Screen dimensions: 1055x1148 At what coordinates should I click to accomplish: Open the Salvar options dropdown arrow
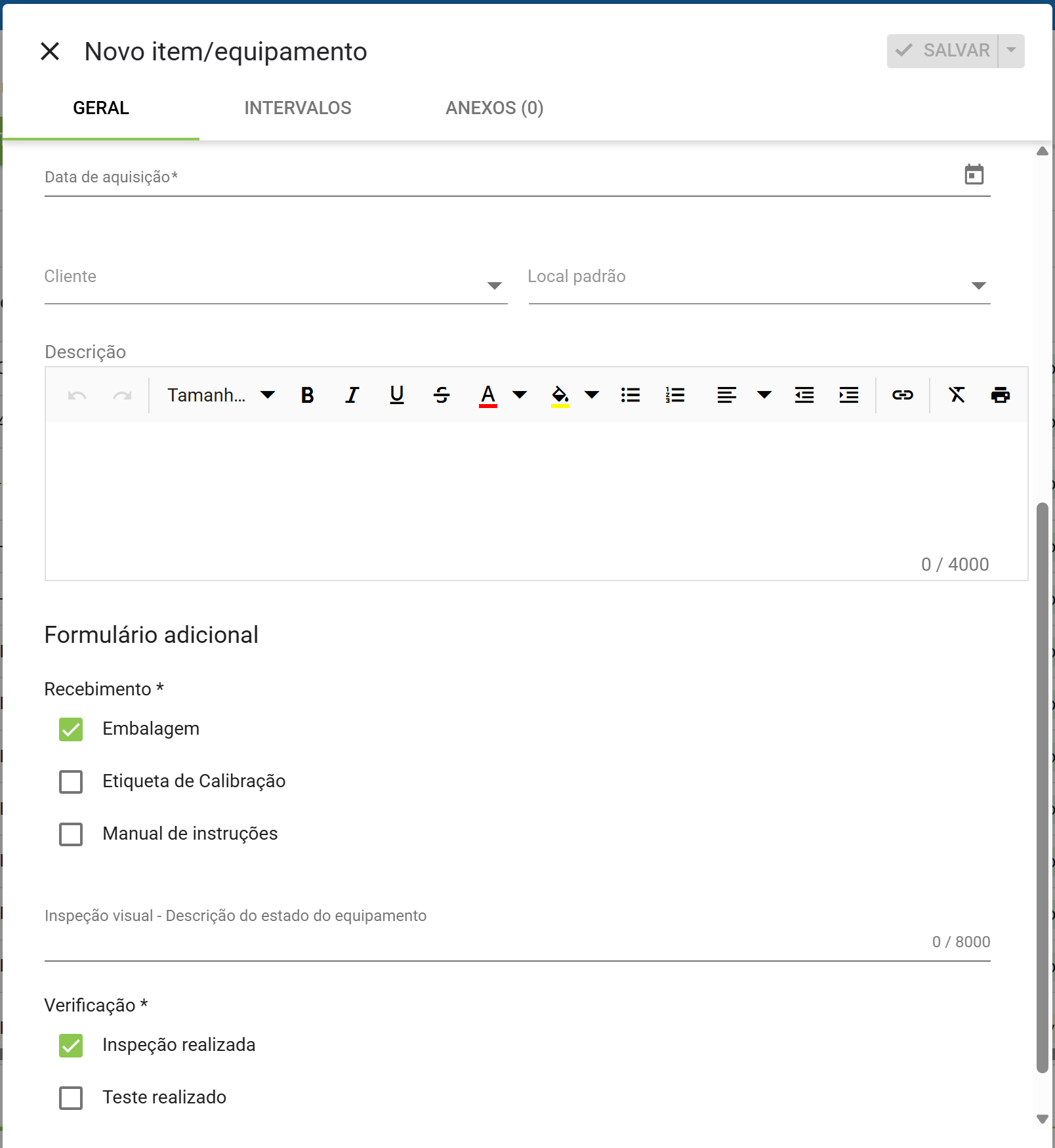coord(1012,51)
